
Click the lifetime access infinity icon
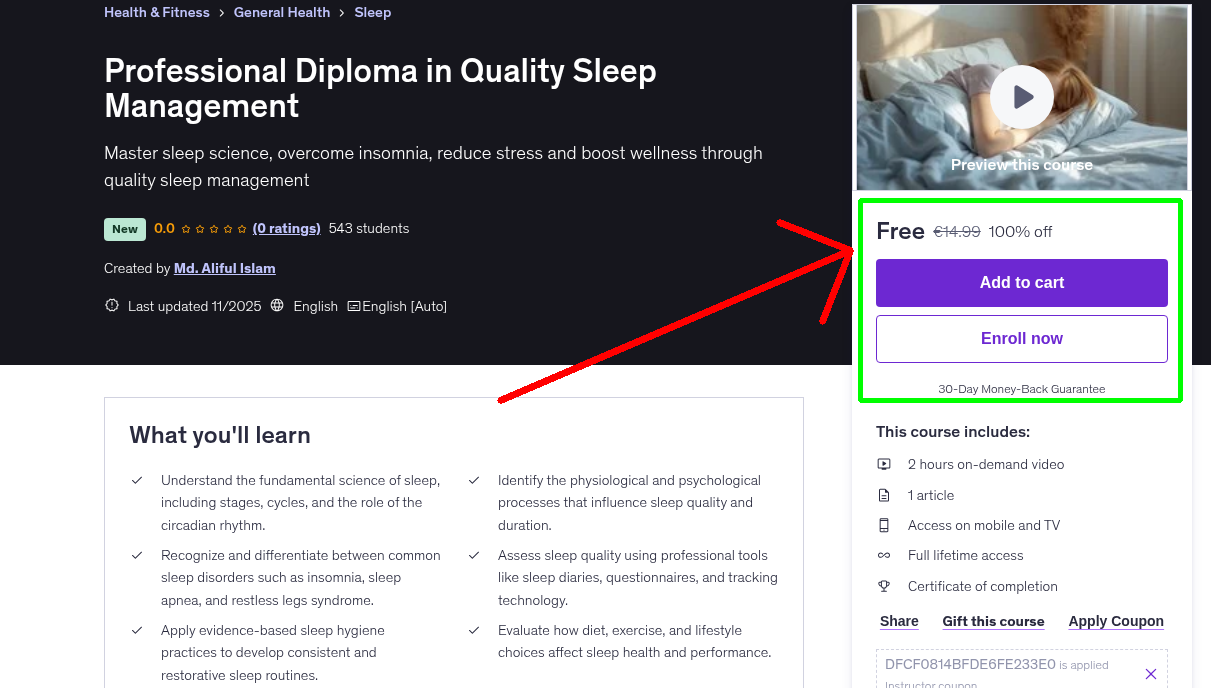(x=885, y=555)
